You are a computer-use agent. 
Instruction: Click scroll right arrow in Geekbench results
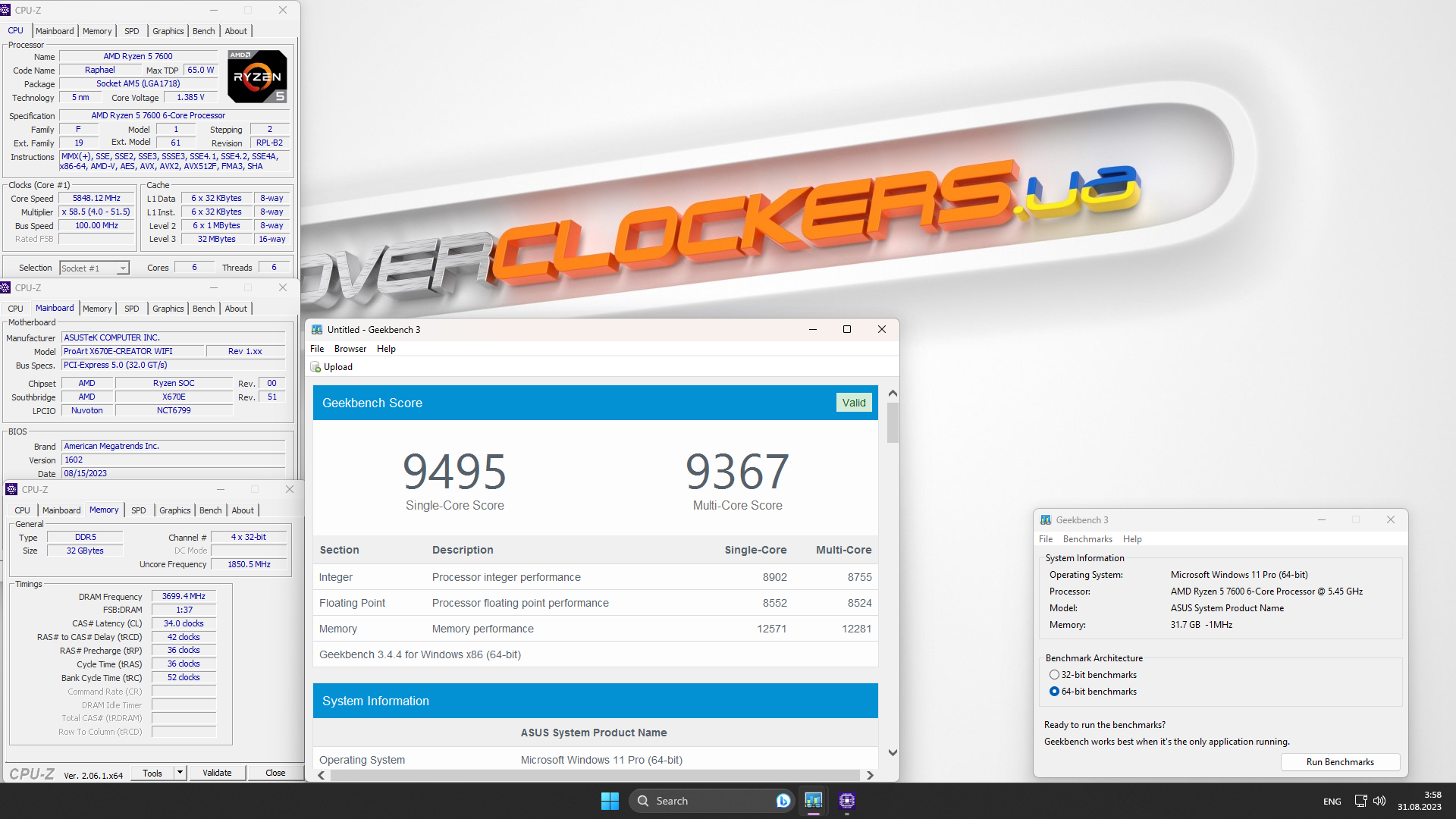[870, 775]
